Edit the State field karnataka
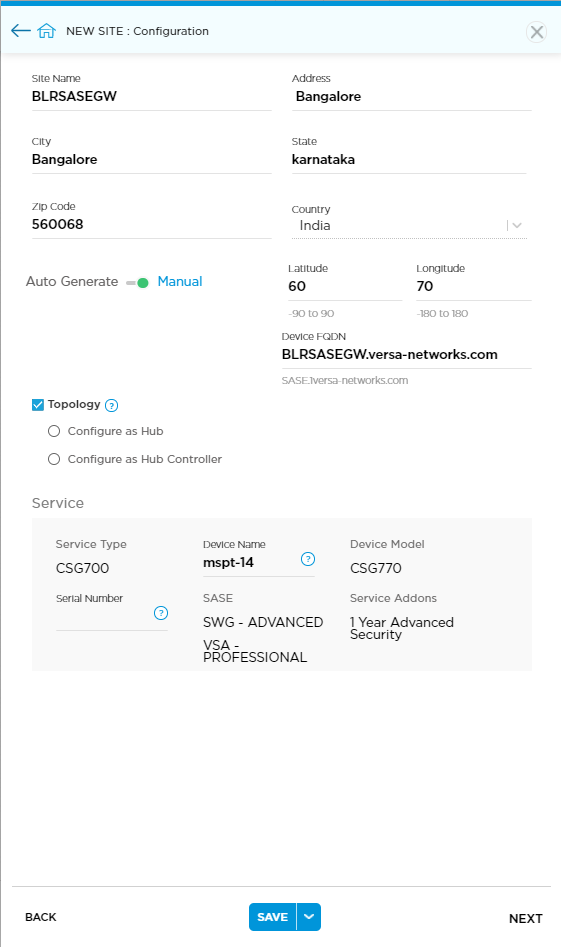Image resolution: width=561 pixels, height=947 pixels. click(x=409, y=159)
